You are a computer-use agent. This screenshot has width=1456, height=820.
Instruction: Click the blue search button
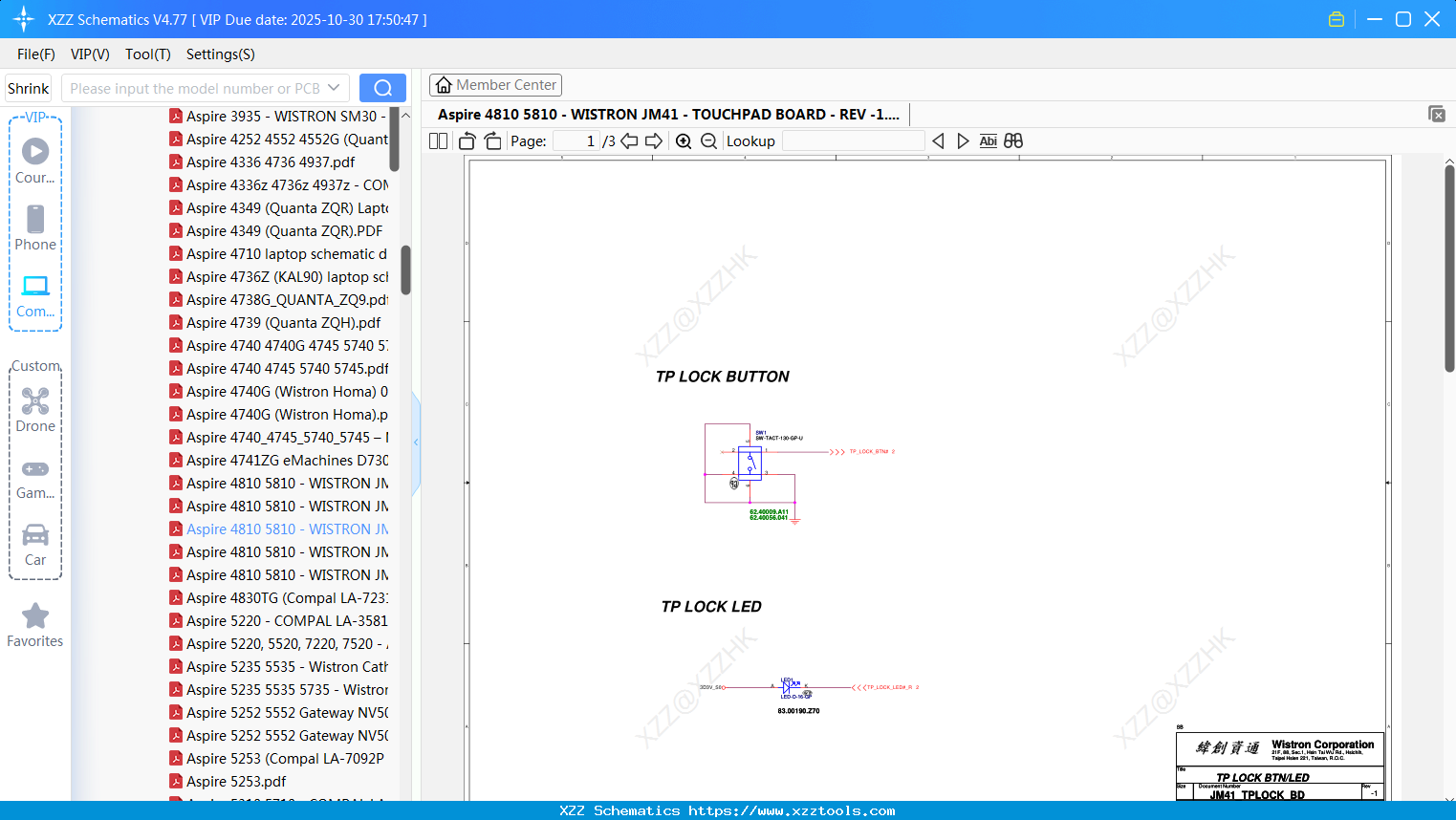pyautogui.click(x=382, y=88)
